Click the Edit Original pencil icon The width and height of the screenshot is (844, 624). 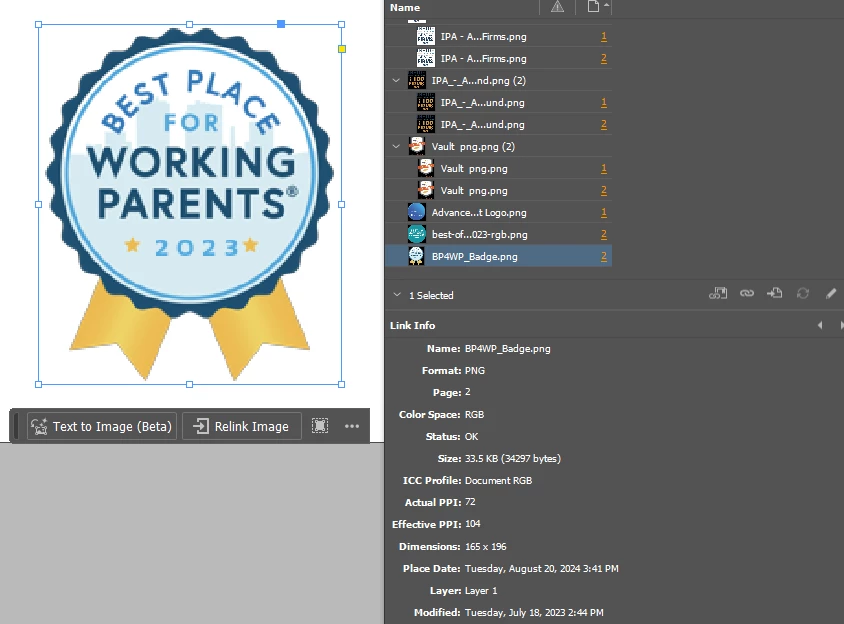(x=831, y=293)
